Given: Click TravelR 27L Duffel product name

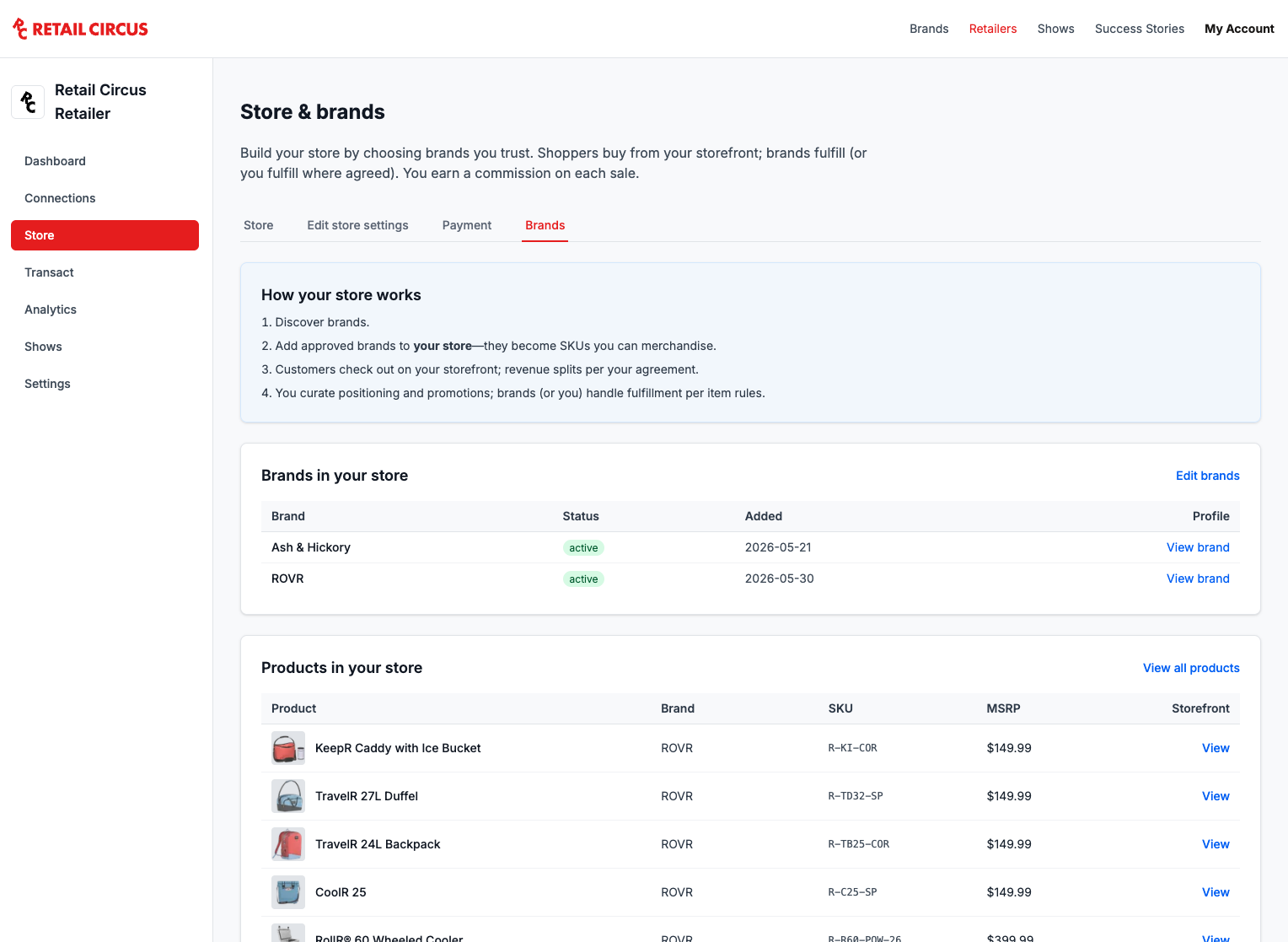Looking at the screenshot, I should click(x=367, y=796).
